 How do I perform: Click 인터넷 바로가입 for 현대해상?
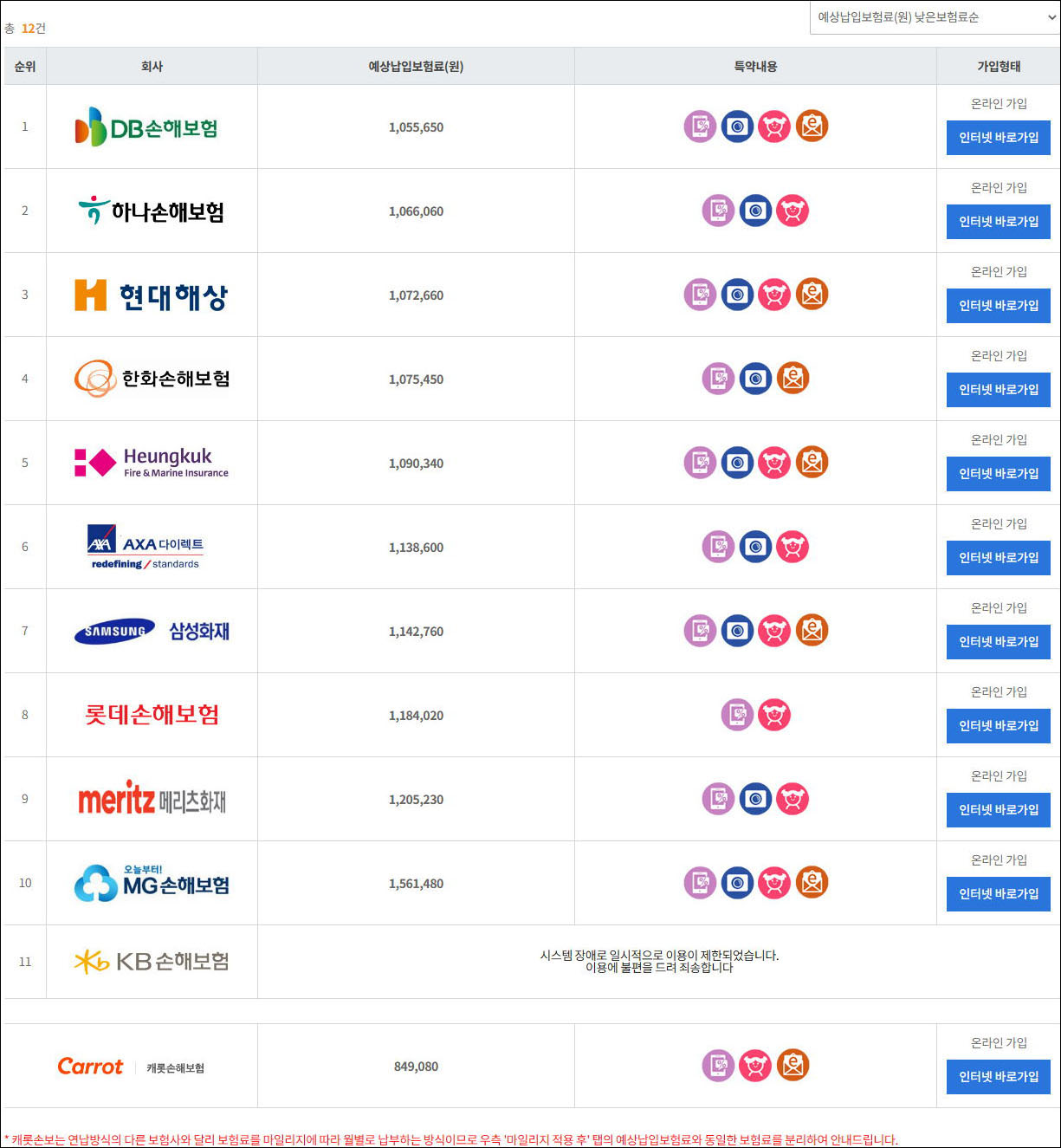pyautogui.click(x=999, y=306)
